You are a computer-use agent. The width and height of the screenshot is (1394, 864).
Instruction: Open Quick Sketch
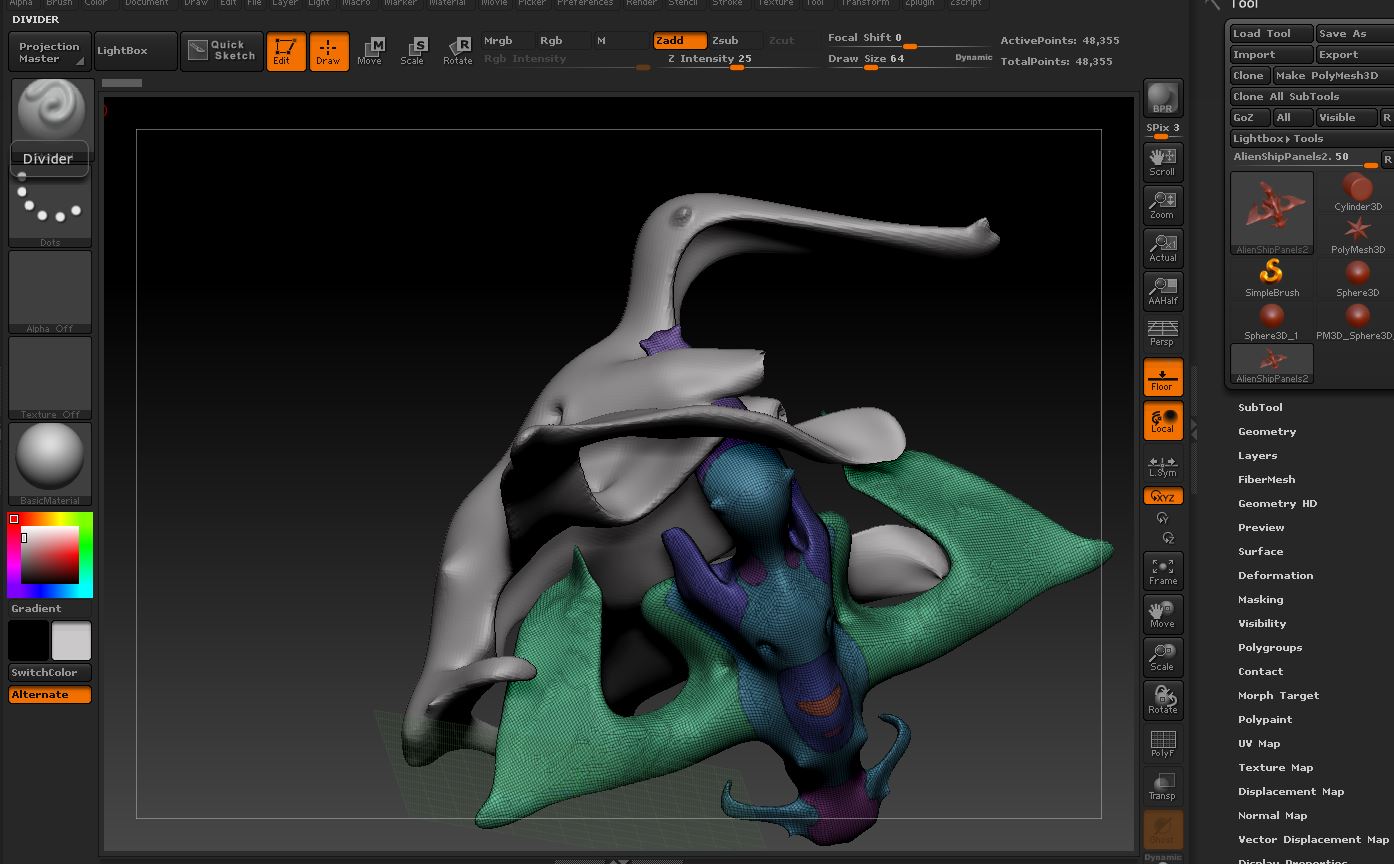click(222, 51)
